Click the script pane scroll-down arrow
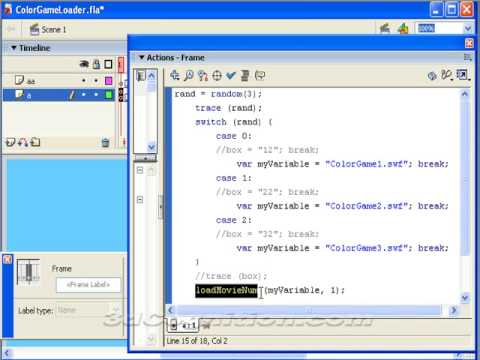This screenshot has height=360, width=480. 465,297
